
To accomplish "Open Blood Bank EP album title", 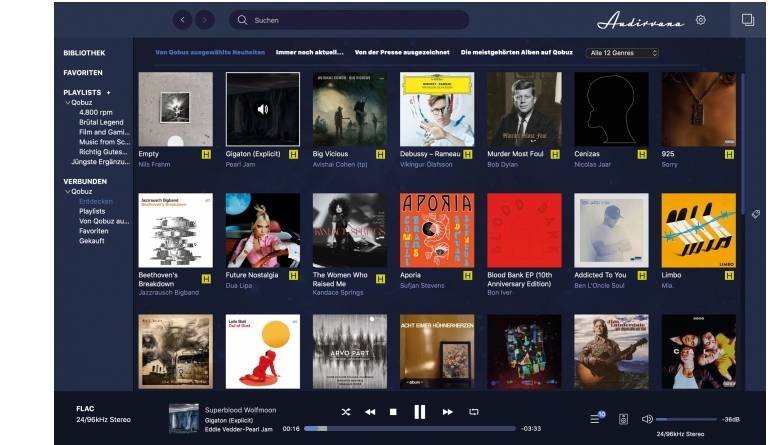I will (x=520, y=279).
